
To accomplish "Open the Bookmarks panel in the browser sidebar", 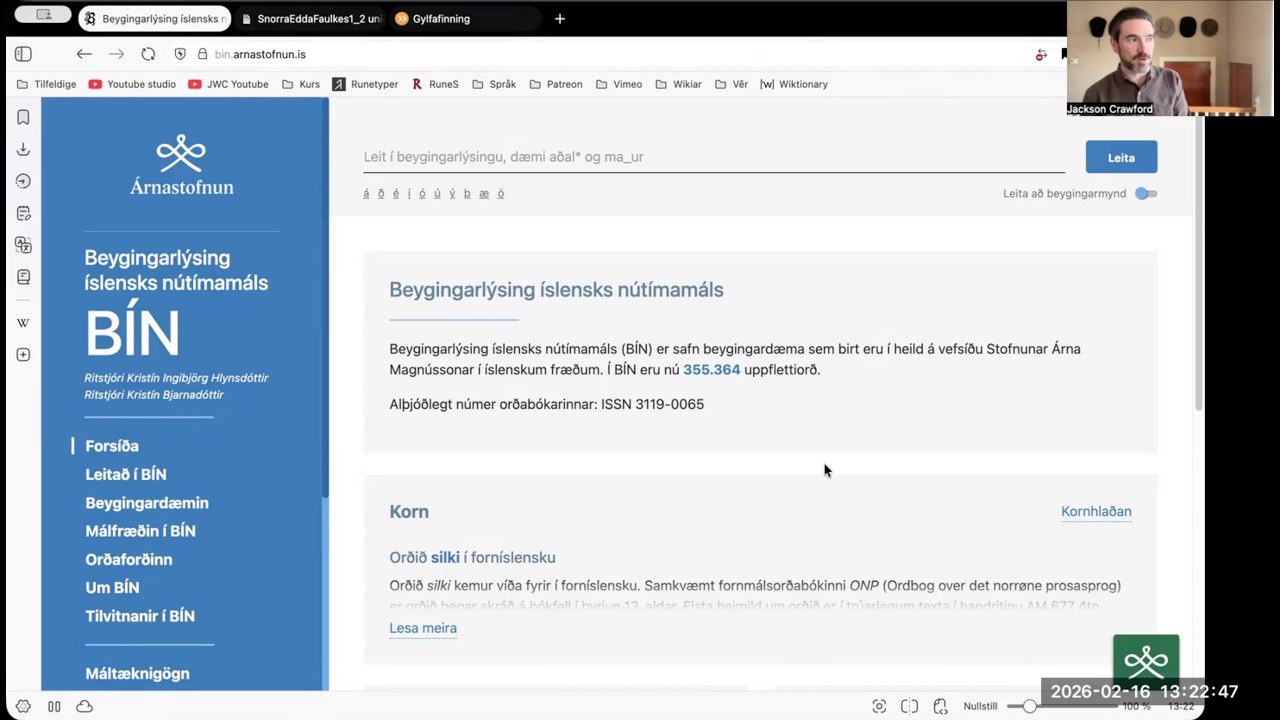I will (23, 117).
